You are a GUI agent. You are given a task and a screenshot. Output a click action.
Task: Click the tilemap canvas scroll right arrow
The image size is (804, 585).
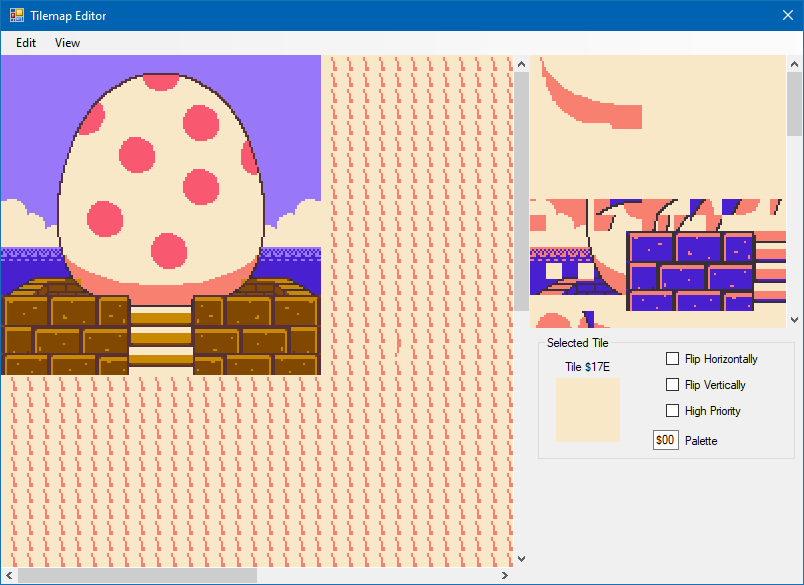[x=505, y=575]
